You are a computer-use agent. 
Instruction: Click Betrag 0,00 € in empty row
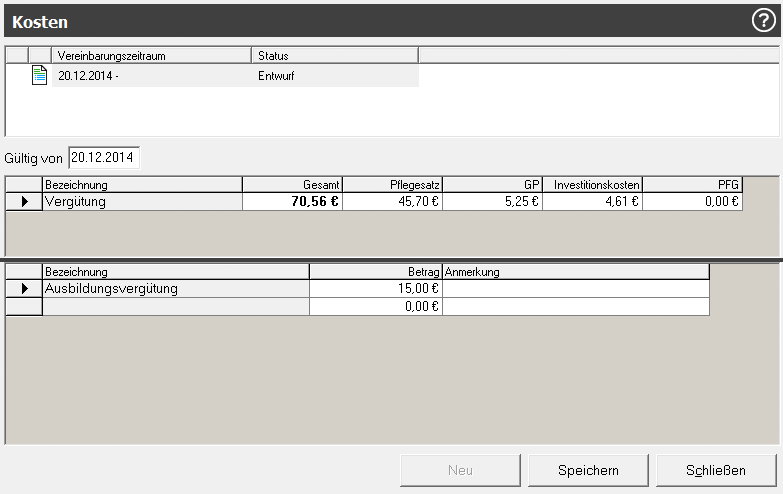(376, 307)
